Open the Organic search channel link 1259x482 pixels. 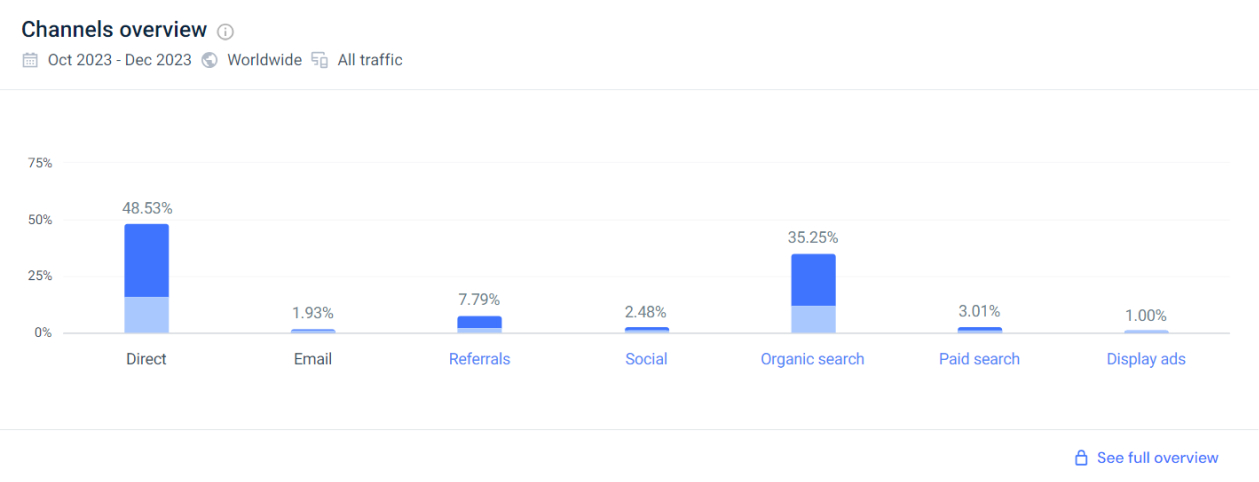coord(812,359)
